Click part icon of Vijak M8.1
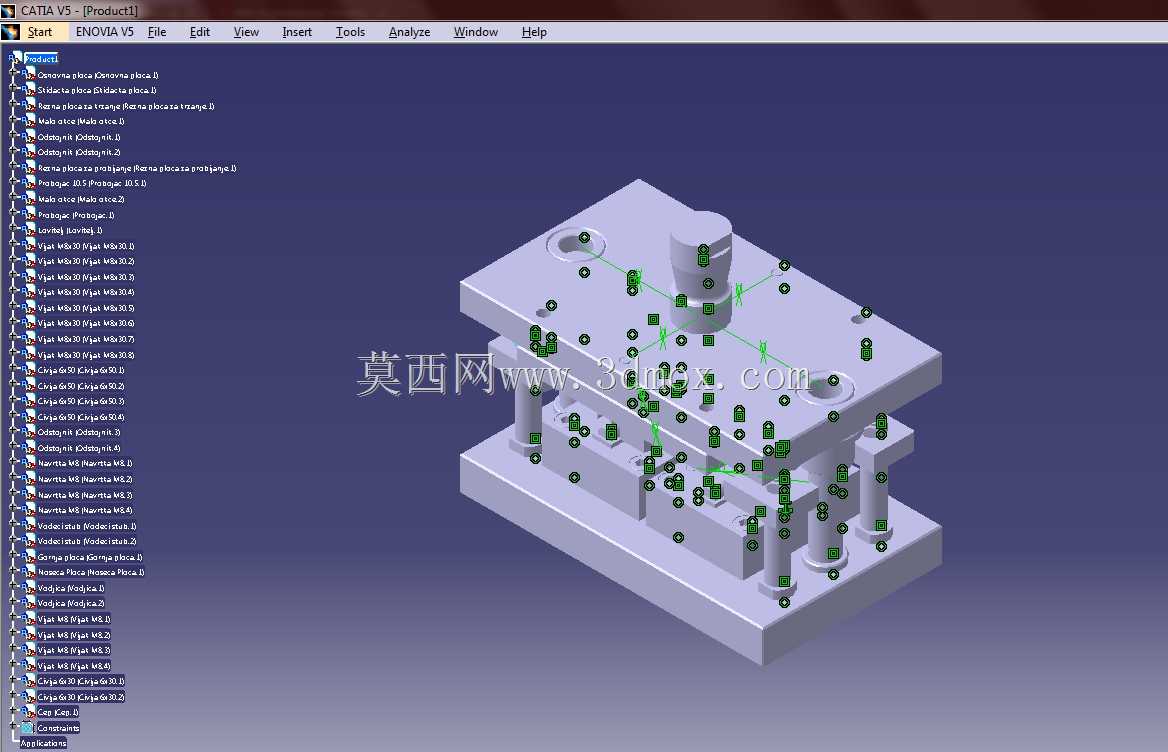The width and height of the screenshot is (1168, 752). pyautogui.click(x=28, y=618)
